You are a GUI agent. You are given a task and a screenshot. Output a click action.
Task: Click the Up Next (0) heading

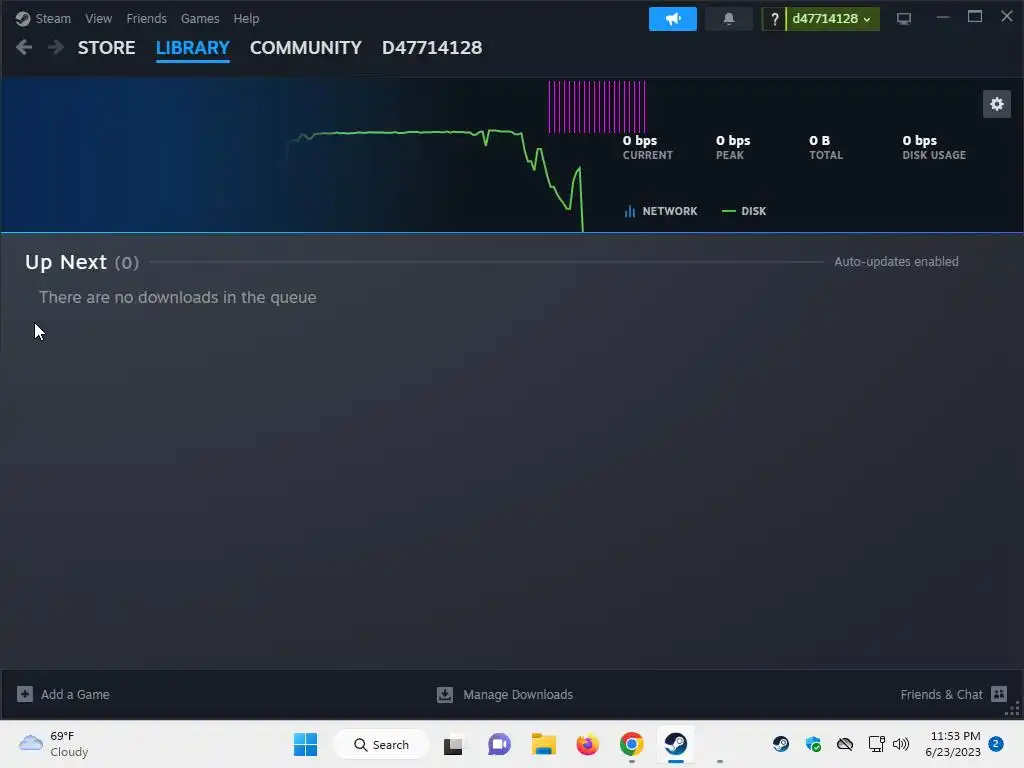coord(82,262)
